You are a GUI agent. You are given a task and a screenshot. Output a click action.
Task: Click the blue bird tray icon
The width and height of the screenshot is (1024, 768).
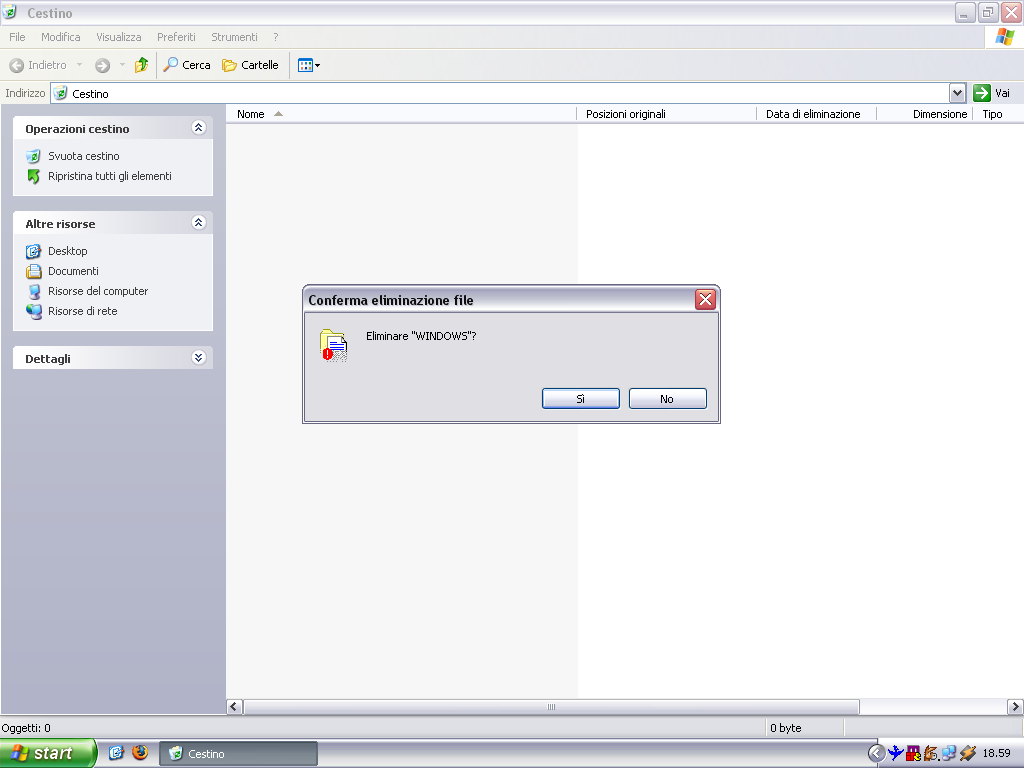pos(896,754)
